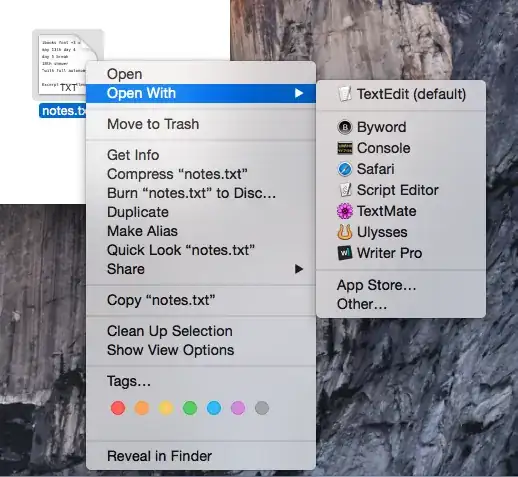The image size is (518, 477).
Task: Apply the red tag color
Action: 118,408
